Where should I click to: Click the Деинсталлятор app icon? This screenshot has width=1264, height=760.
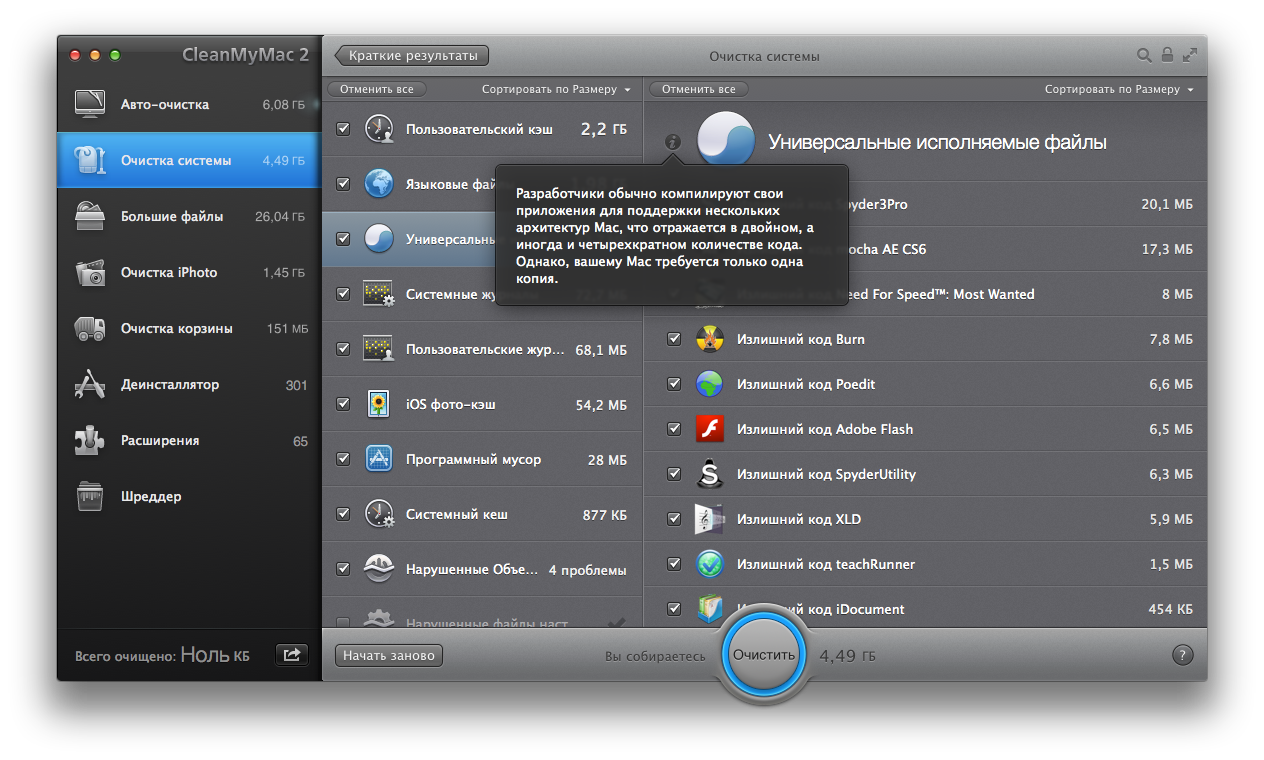pyautogui.click(x=90, y=384)
